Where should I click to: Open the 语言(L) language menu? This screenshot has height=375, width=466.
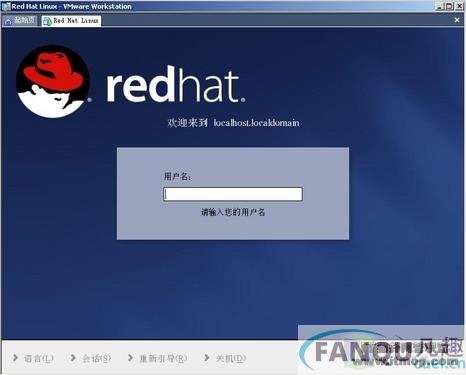click(x=33, y=358)
